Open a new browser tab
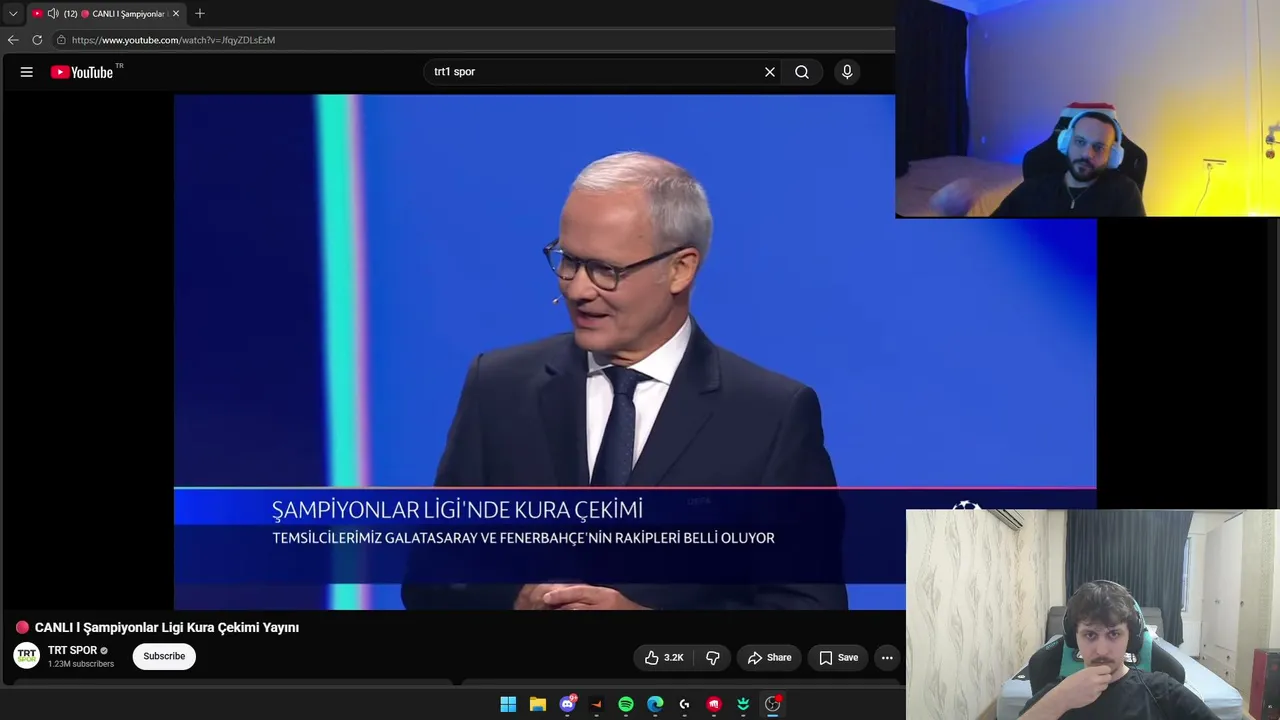The height and width of the screenshot is (720, 1280). click(x=200, y=14)
